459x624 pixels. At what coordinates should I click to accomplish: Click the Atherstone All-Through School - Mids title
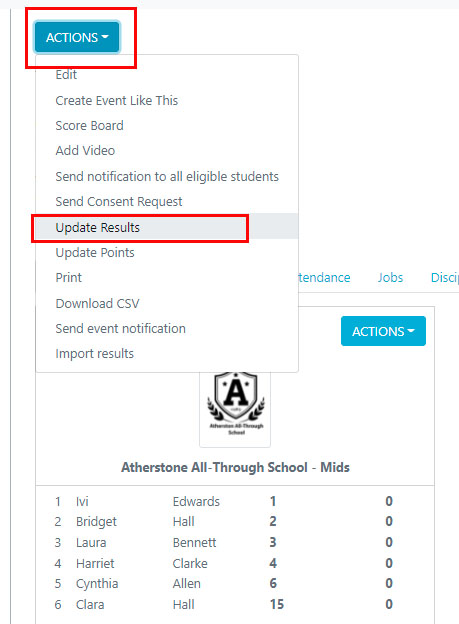[x=235, y=467]
